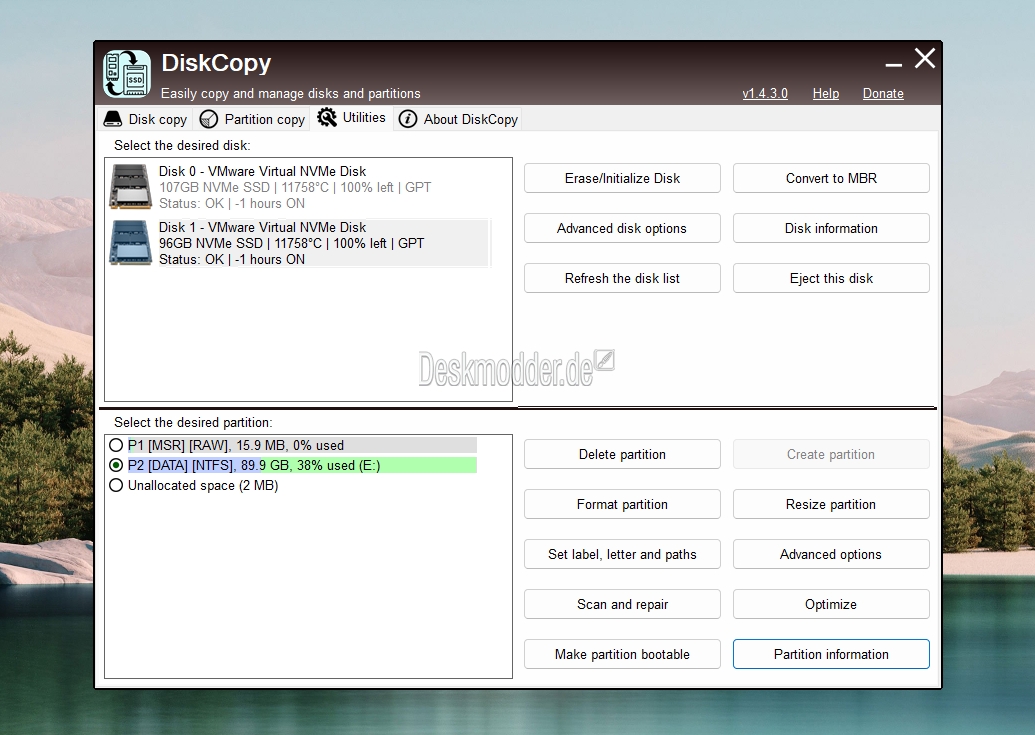This screenshot has width=1035, height=735.
Task: Select the P1 [MSR] [RAW] partition radio button
Action: tap(116, 445)
